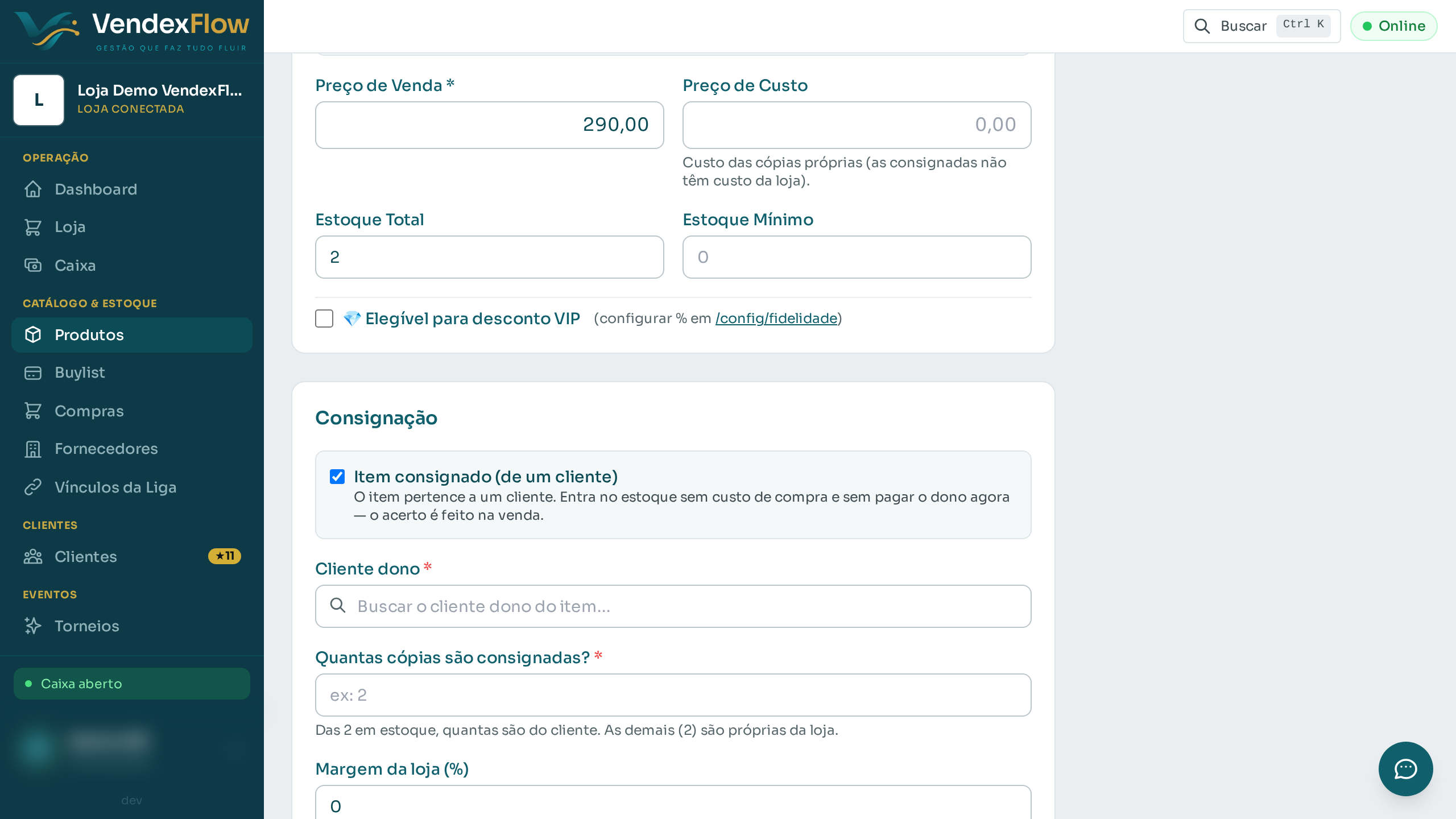Click the Fornecedores building icon
1456x819 pixels.
pos(33,449)
